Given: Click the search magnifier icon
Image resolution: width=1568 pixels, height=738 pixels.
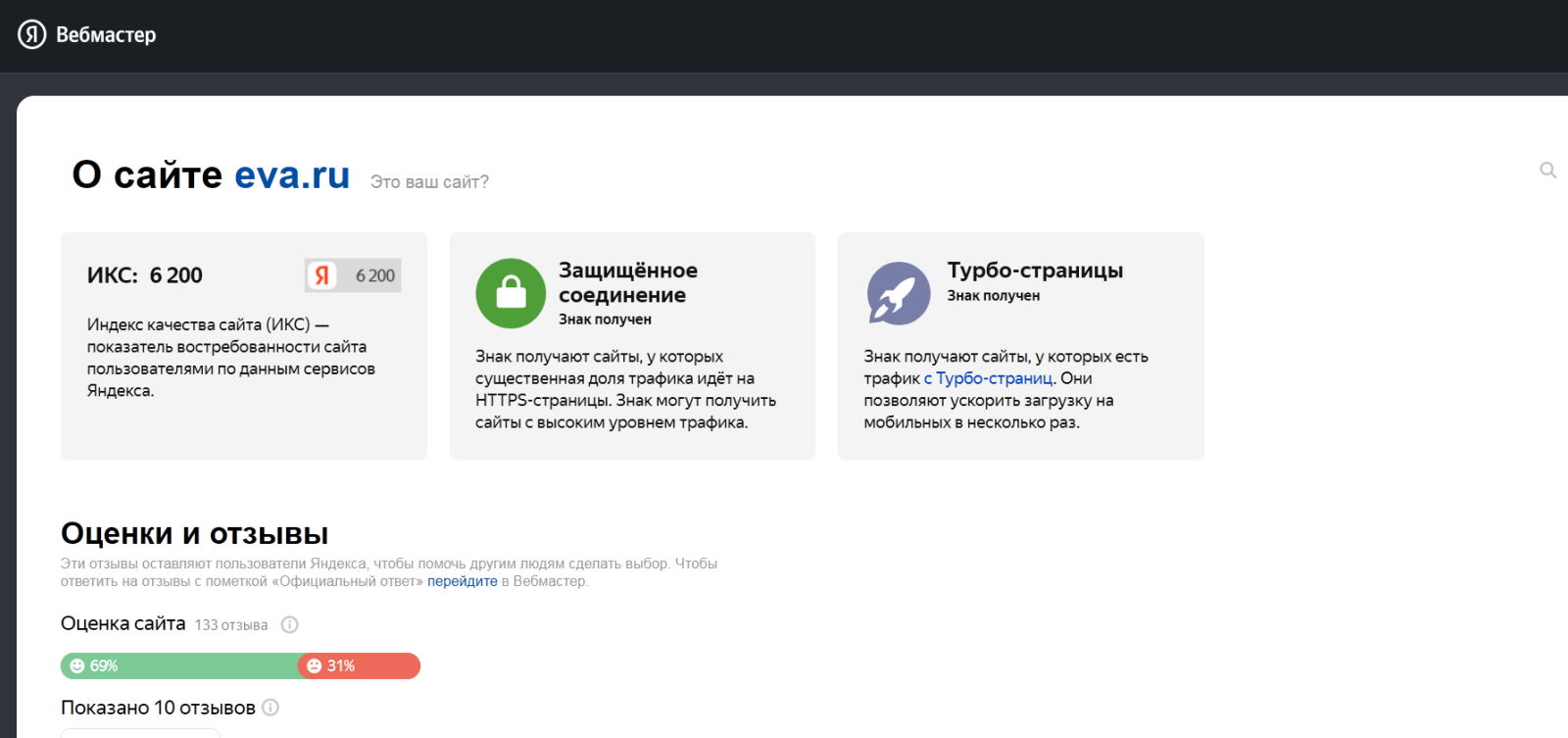Looking at the screenshot, I should (x=1548, y=171).
